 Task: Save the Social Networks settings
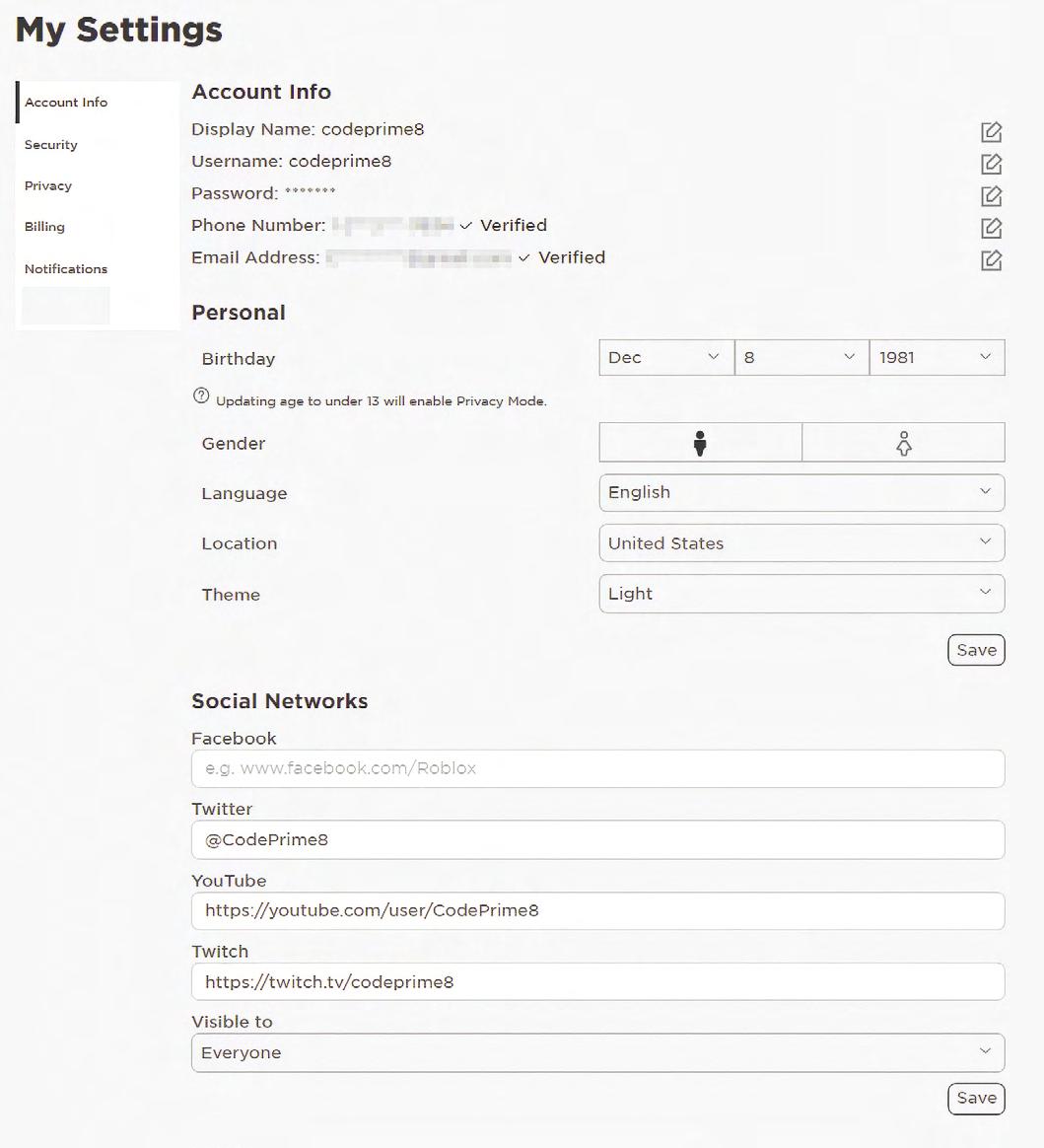[976, 1098]
